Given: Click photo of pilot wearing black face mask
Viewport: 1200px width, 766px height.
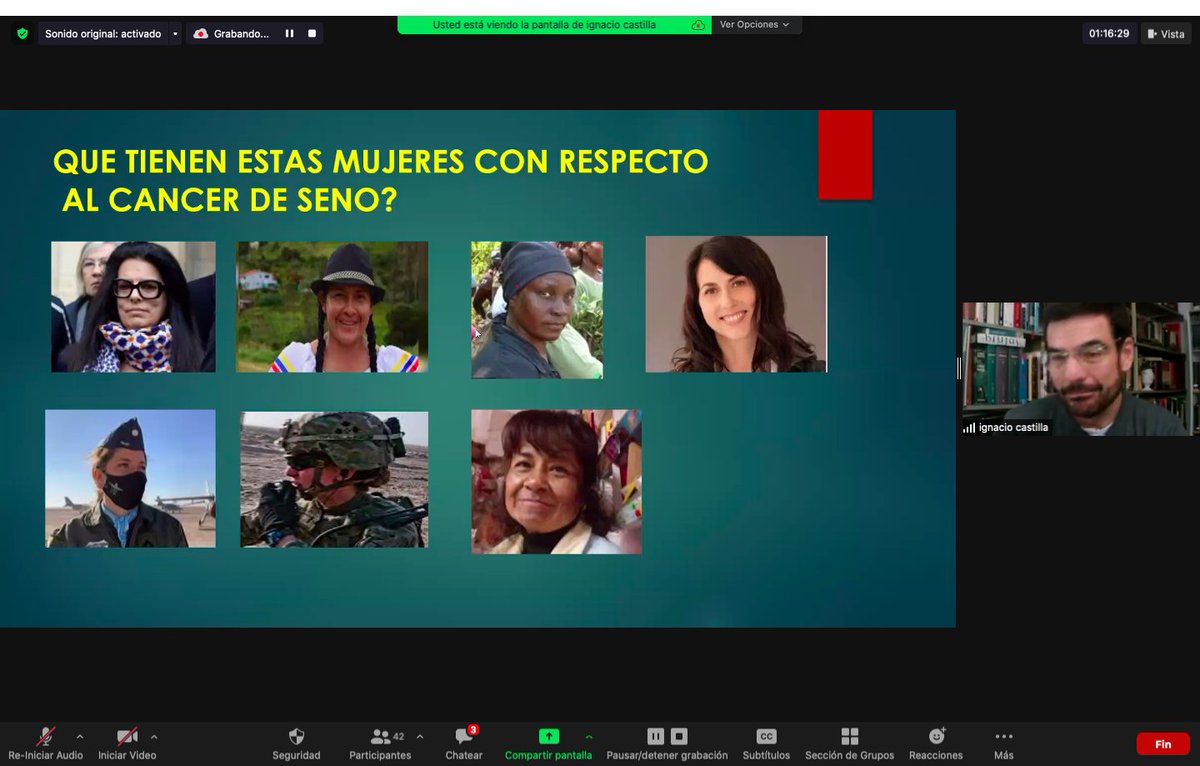Looking at the screenshot, I should (130, 478).
